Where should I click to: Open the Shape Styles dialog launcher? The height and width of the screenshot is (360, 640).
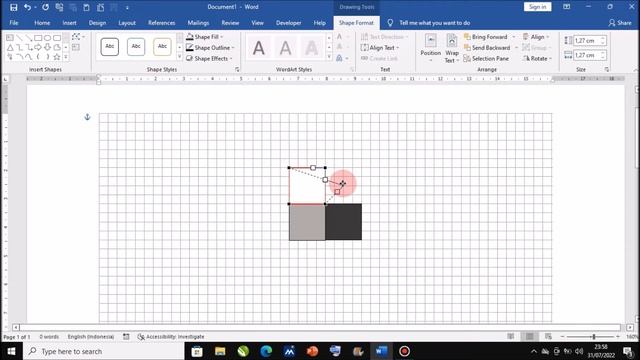point(237,70)
